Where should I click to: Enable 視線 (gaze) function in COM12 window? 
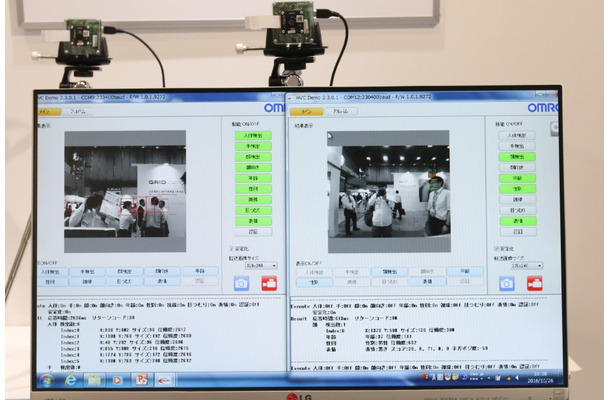(518, 200)
